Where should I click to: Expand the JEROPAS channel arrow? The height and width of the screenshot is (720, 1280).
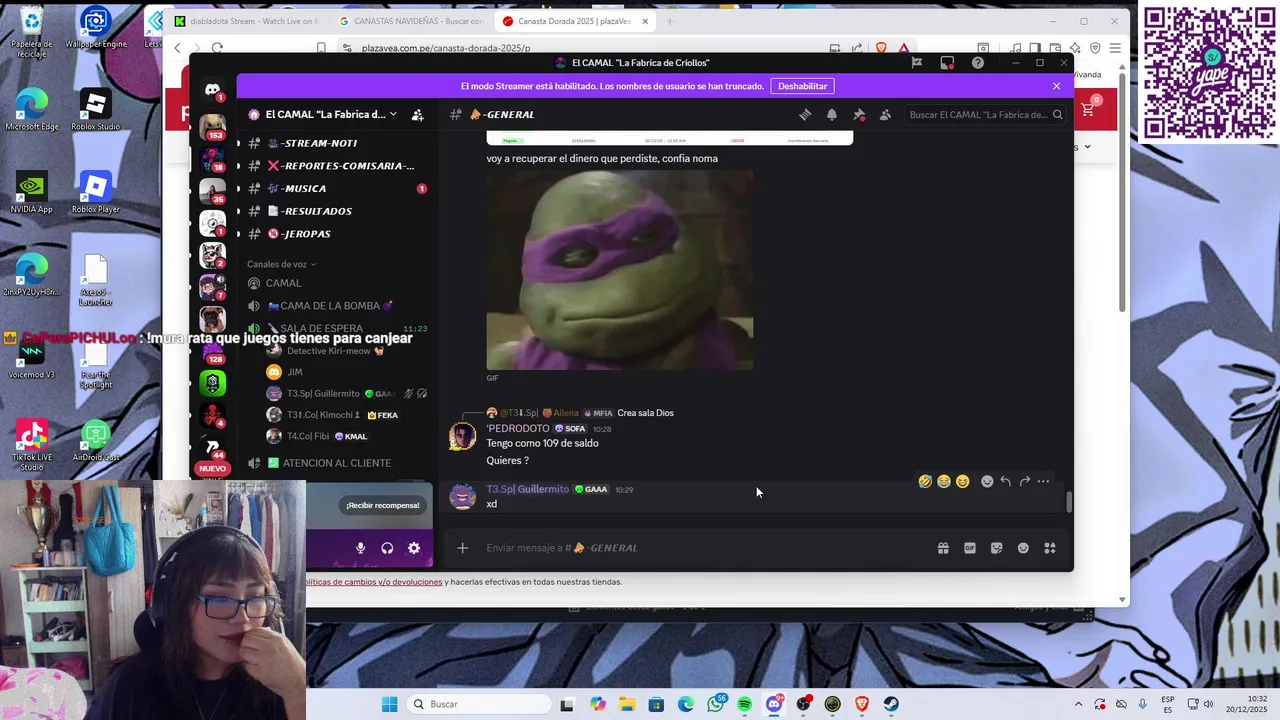pos(238,234)
